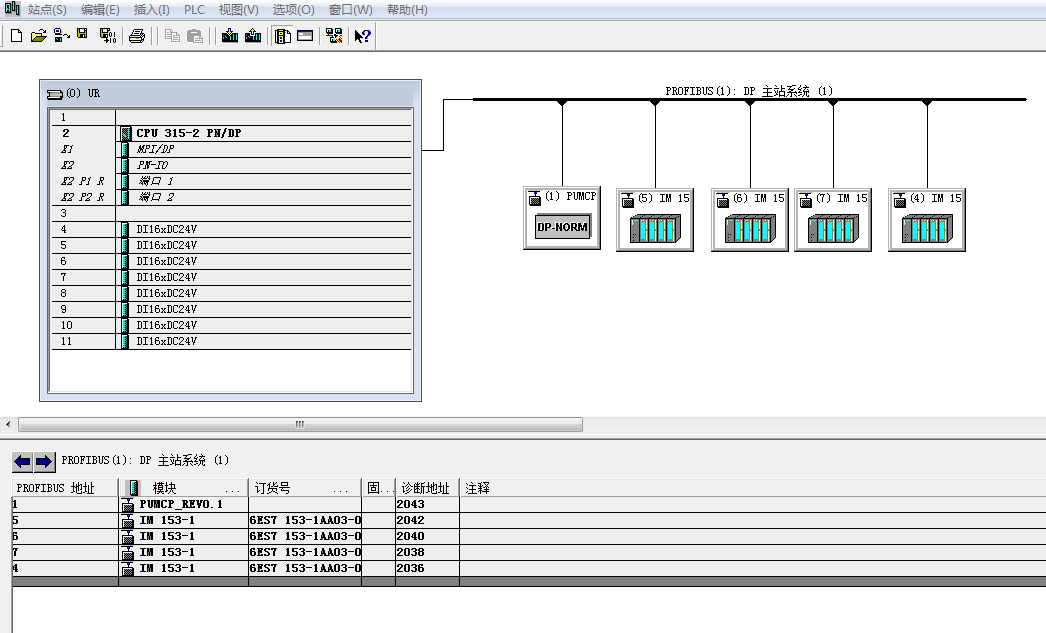Screen dimensions: 1046x633
Task: Click the (0) UR rack title bar
Action: coord(230,94)
